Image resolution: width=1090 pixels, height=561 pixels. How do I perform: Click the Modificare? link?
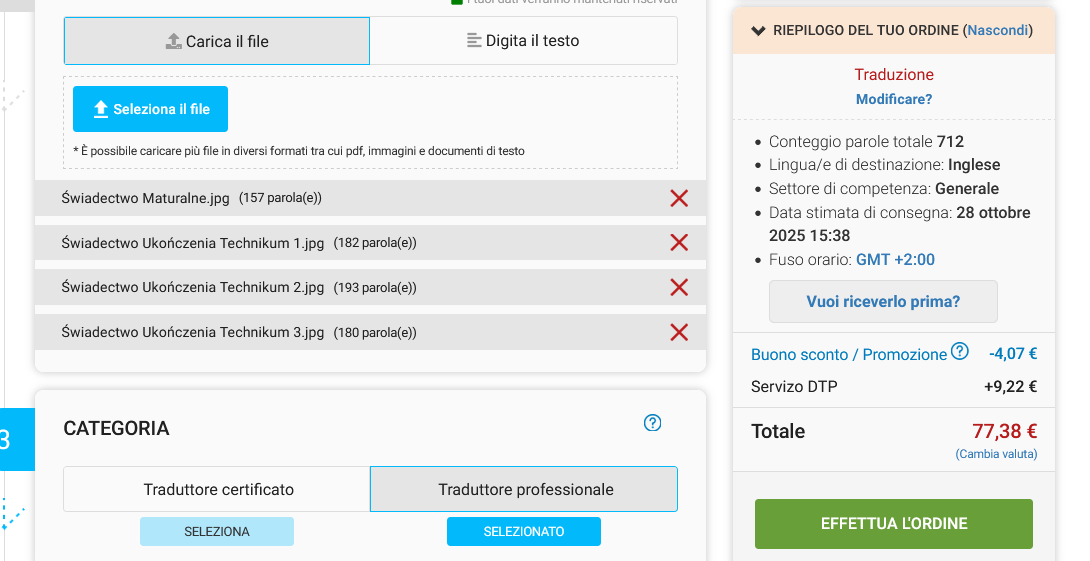point(894,99)
